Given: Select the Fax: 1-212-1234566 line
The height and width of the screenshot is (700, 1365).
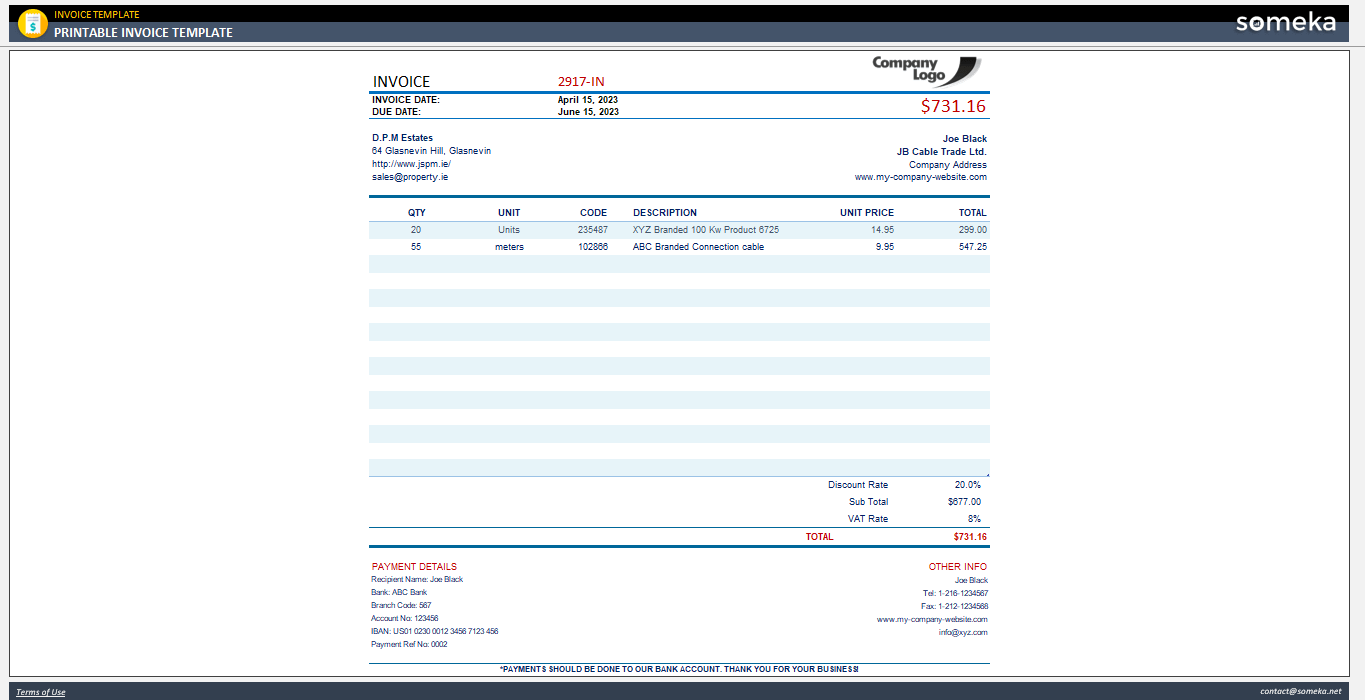Looking at the screenshot, I should click(x=955, y=606).
